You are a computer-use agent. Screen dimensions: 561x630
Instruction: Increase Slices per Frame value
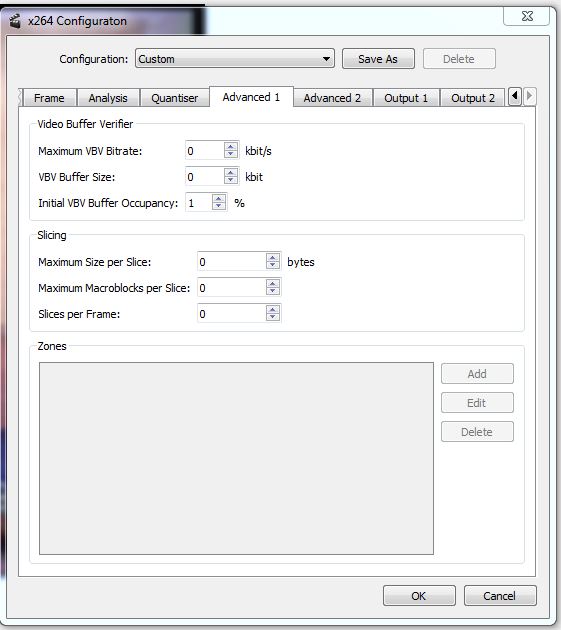273,309
